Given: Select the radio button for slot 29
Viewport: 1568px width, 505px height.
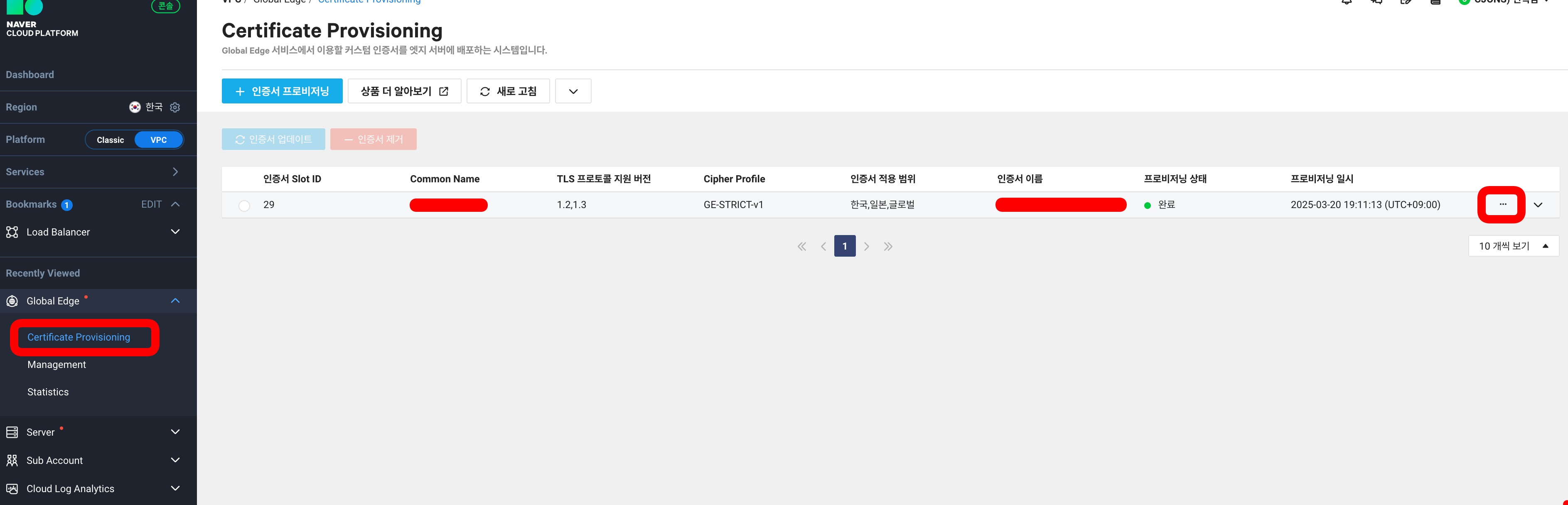Looking at the screenshot, I should pyautogui.click(x=244, y=206).
